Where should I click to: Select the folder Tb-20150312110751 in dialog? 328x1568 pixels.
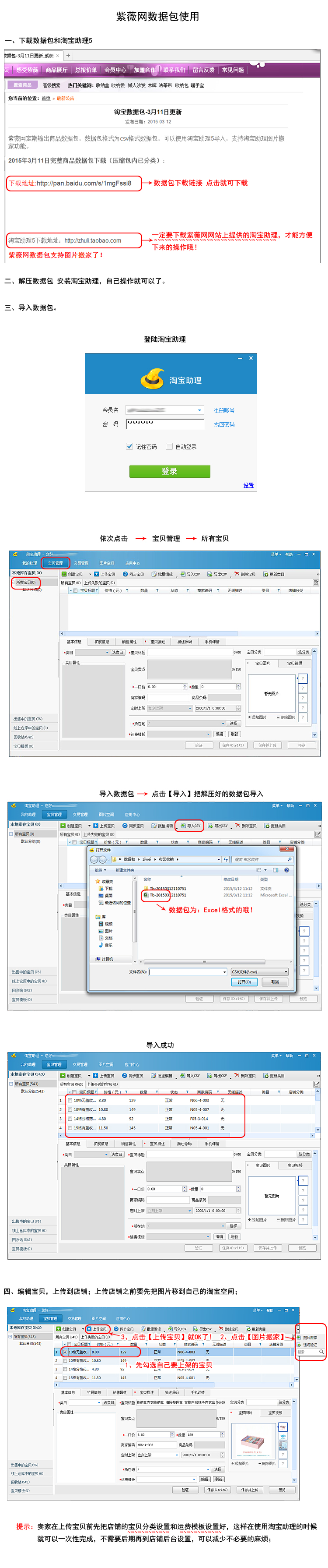pos(164,889)
